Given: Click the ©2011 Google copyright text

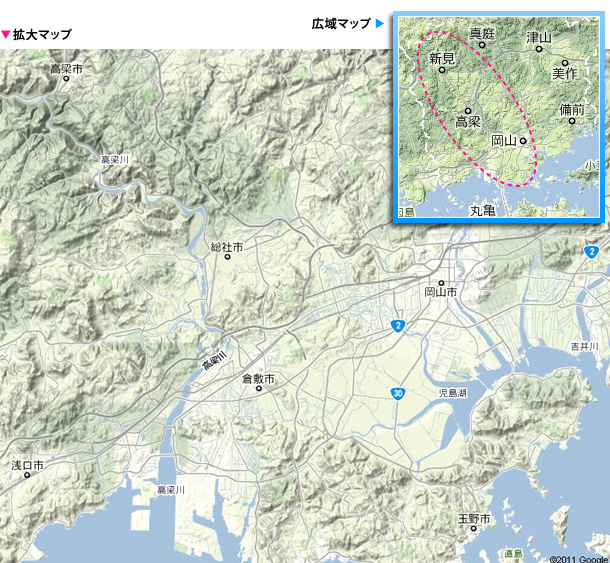Looking at the screenshot, I should pos(578,558).
